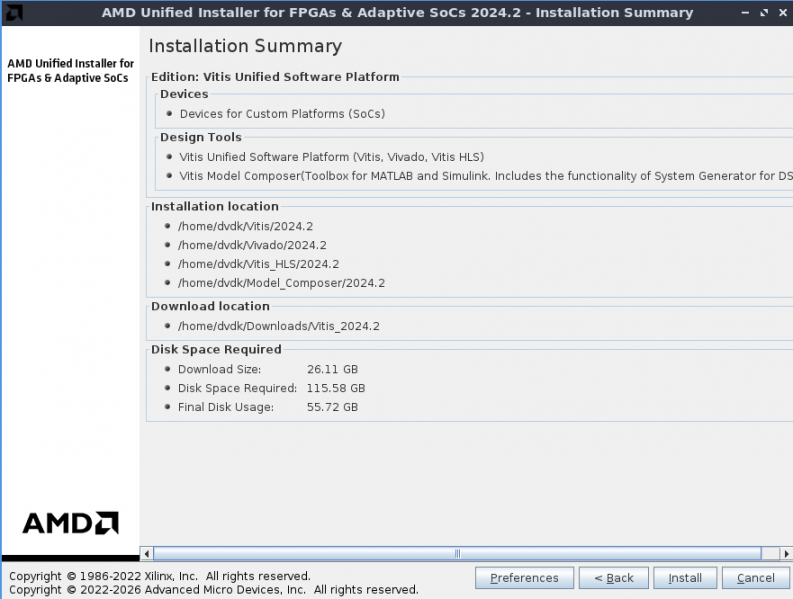Screen dimensions: 793x599
Task: Click the horizontal scrollbar left arrow
Action: click(x=147, y=553)
